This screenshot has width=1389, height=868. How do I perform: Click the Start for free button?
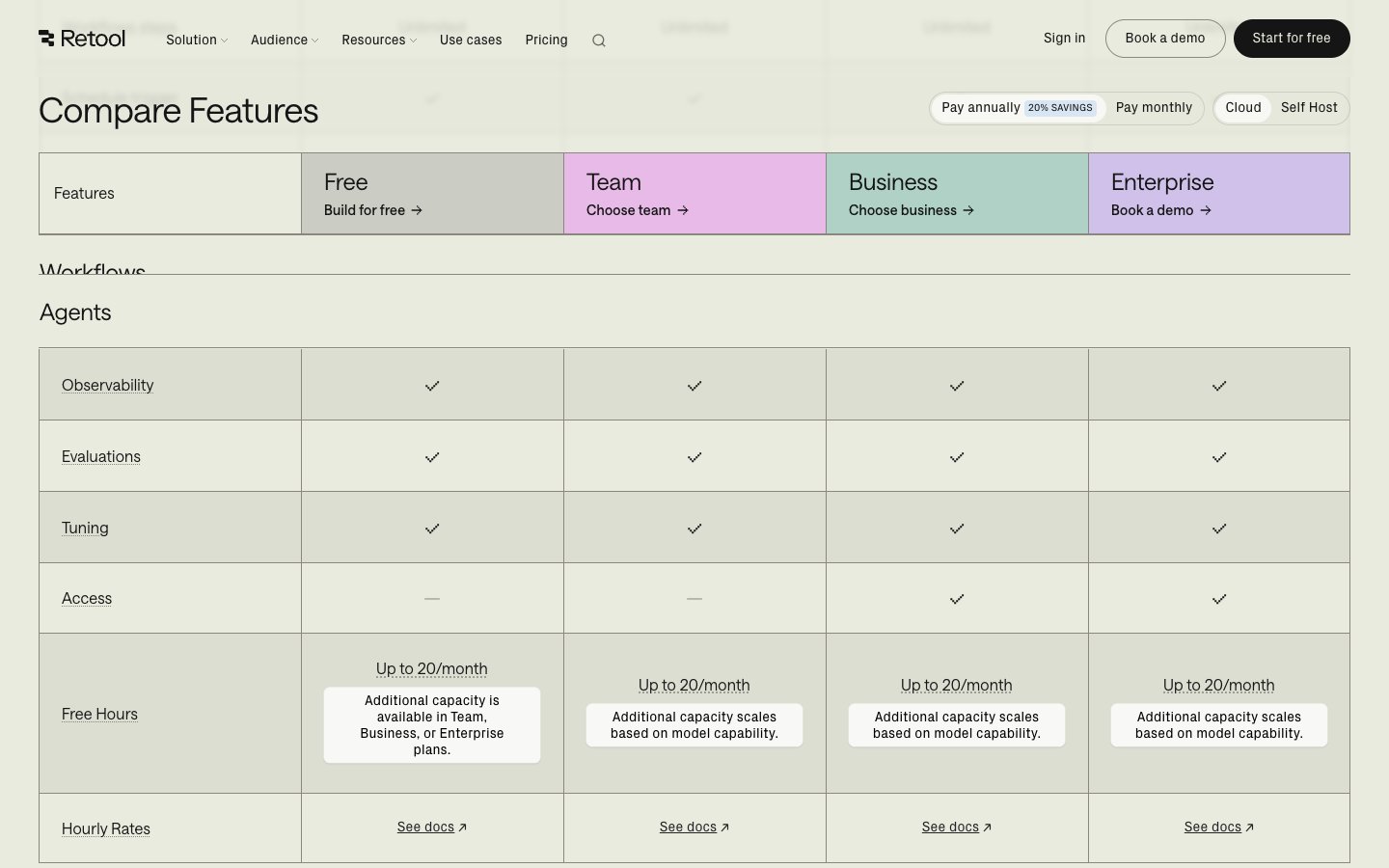point(1291,39)
